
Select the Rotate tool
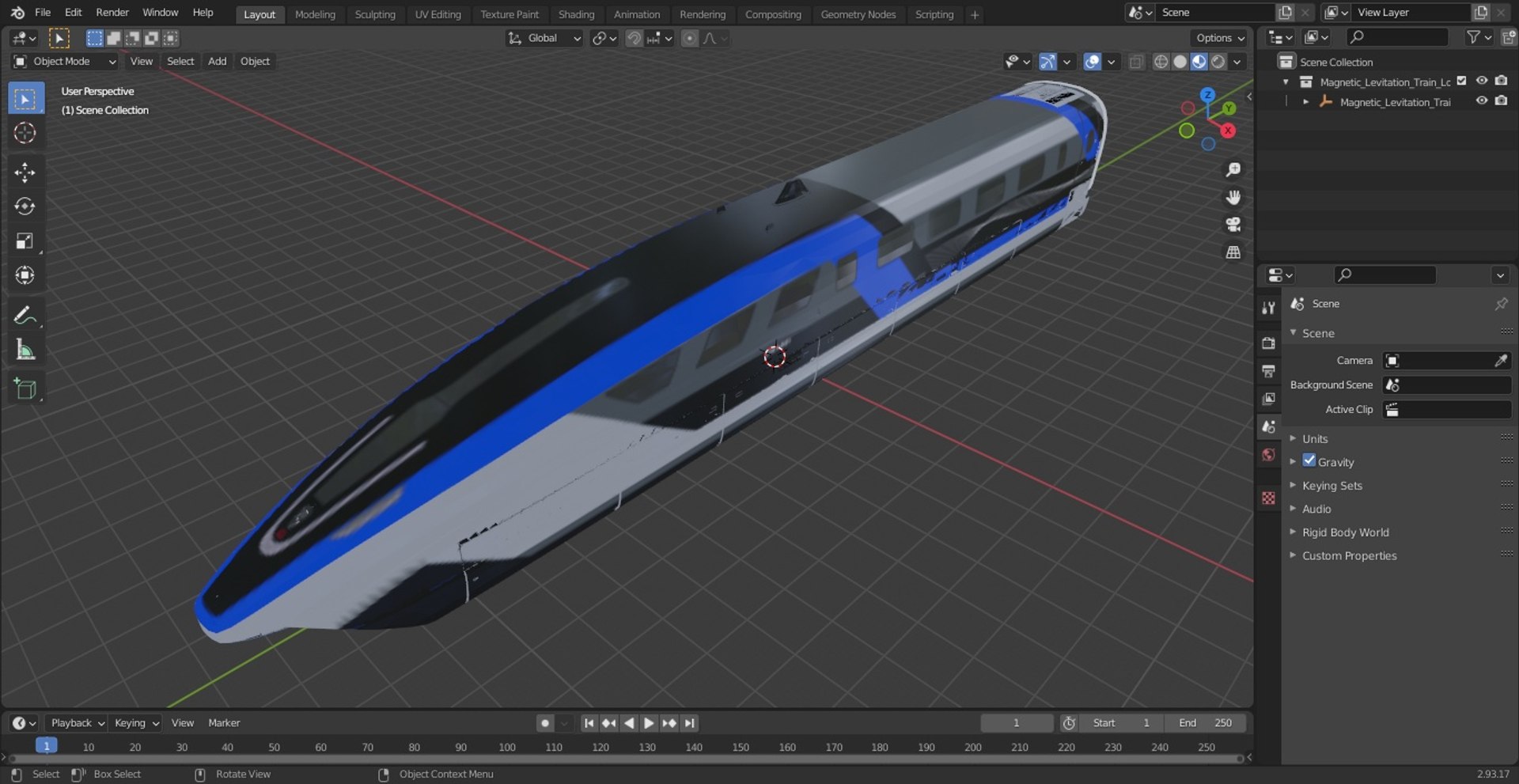point(25,206)
